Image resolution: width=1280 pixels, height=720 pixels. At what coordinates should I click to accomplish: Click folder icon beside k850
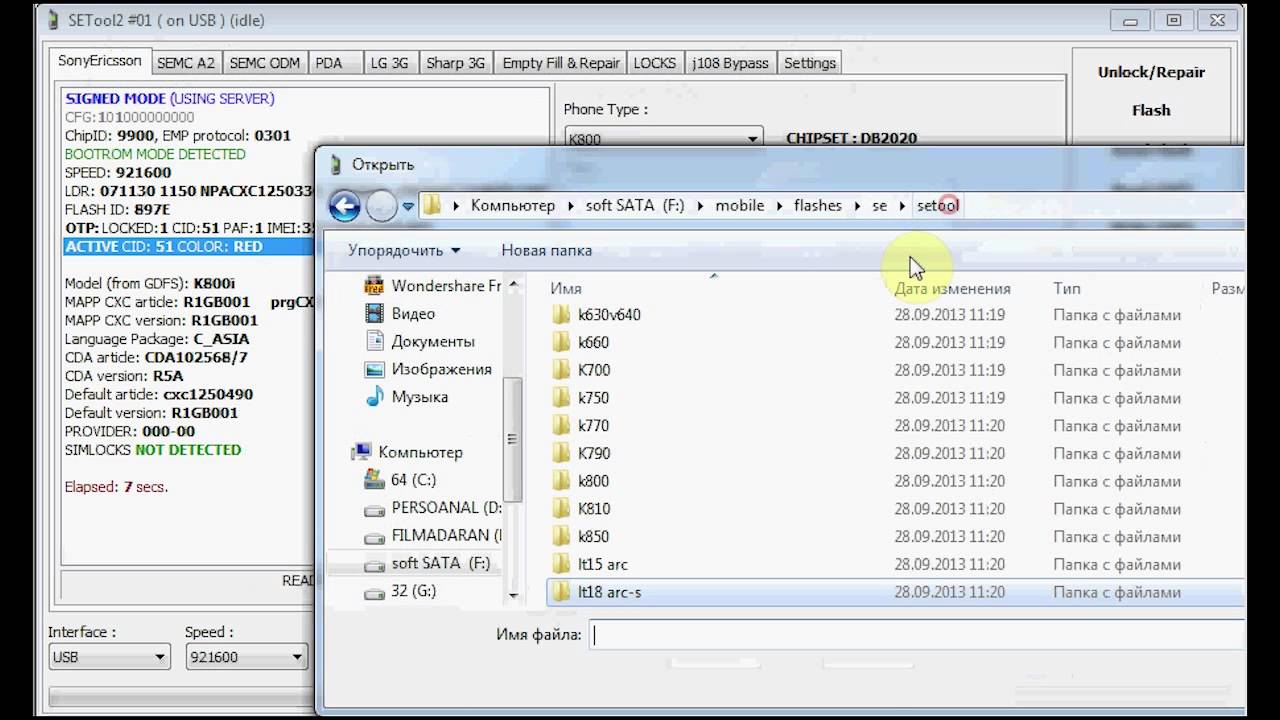[561, 537]
